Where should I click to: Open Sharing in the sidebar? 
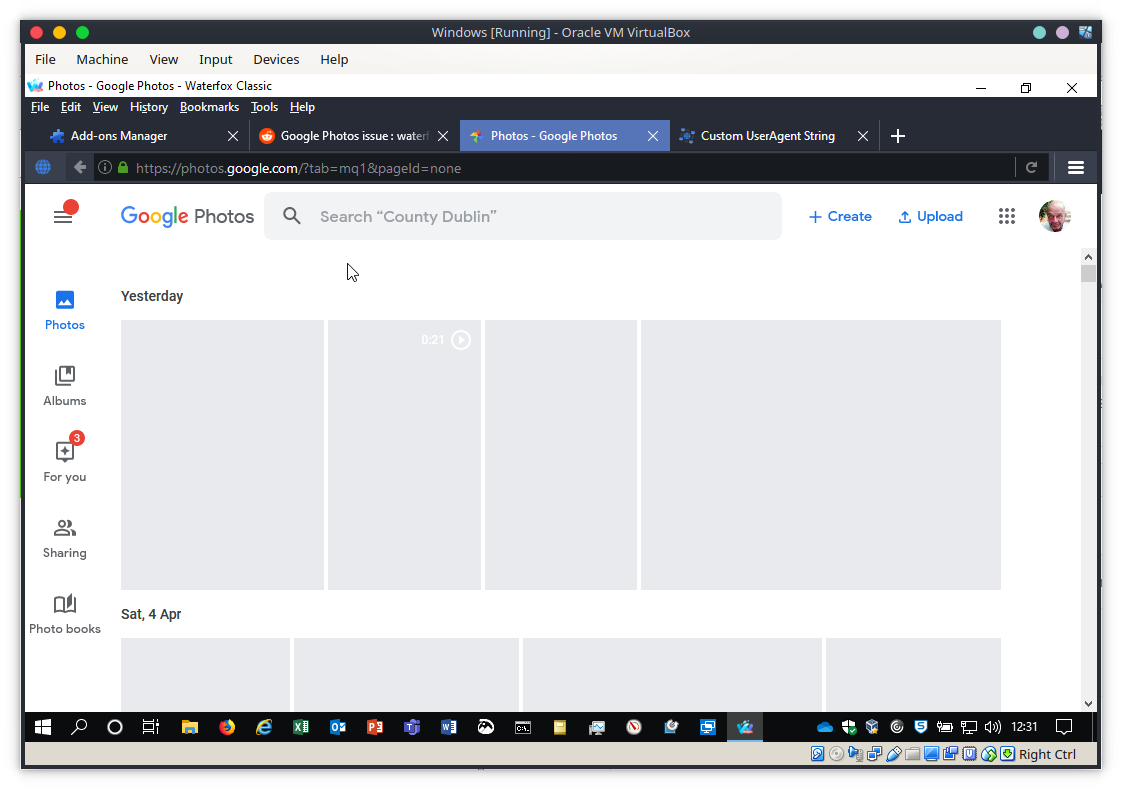click(64, 538)
